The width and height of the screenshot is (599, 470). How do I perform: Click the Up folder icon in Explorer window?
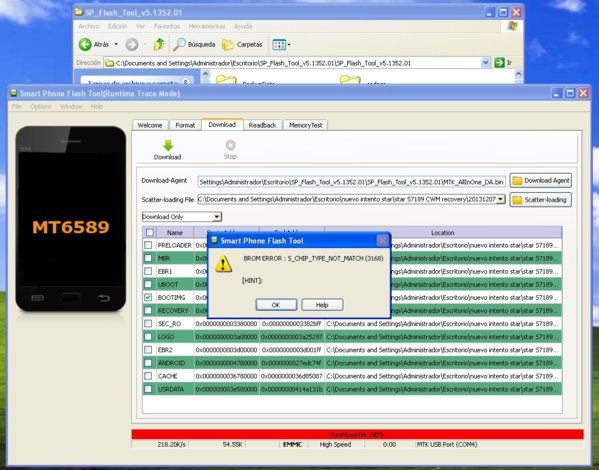(159, 45)
